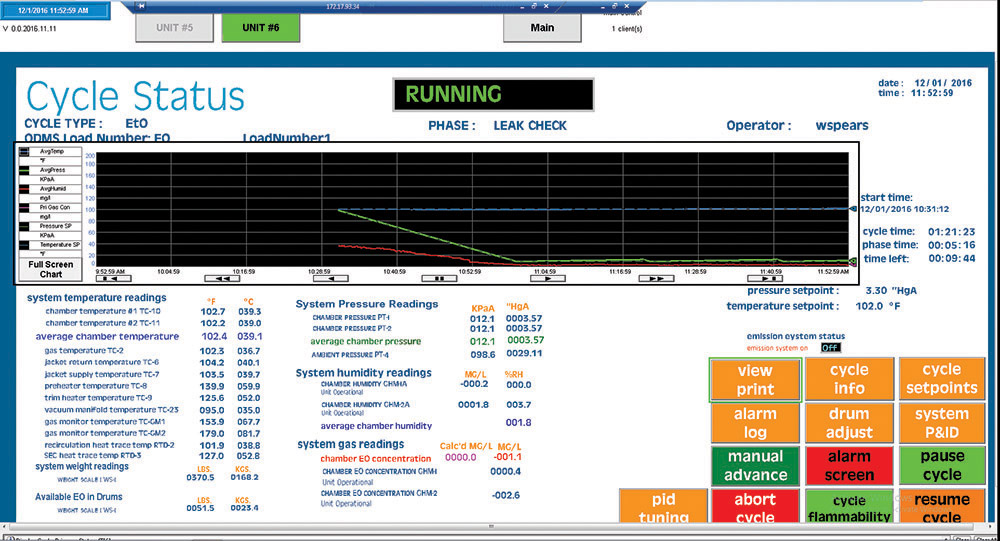Open the view print screen

pyautogui.click(x=755, y=379)
